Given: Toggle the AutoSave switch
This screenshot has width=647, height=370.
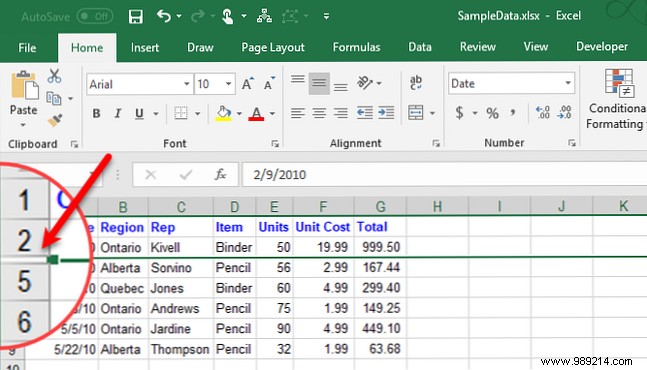Looking at the screenshot, I should point(95,16).
